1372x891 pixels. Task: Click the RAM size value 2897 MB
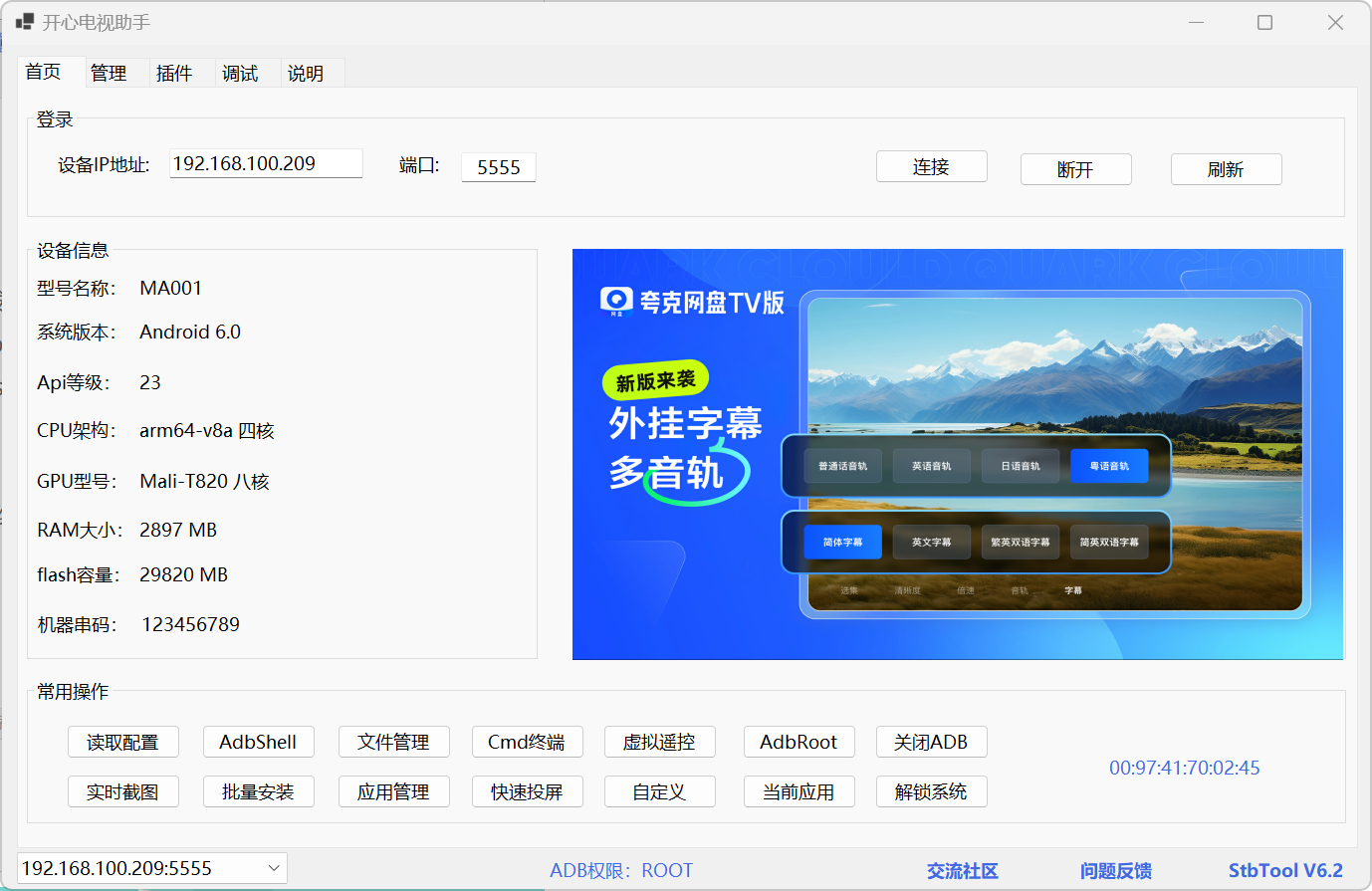coord(178,531)
